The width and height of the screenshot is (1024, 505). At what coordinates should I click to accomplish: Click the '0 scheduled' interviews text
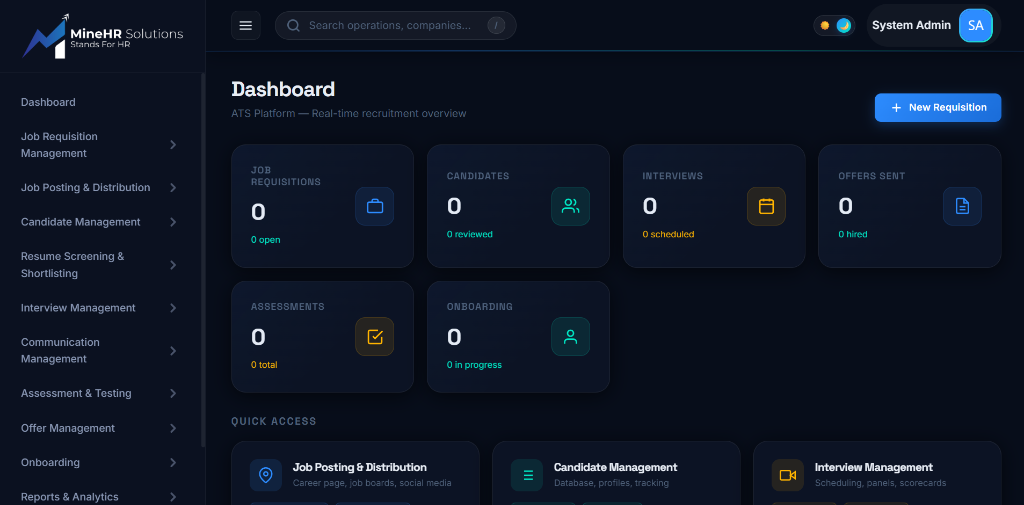coord(668,234)
